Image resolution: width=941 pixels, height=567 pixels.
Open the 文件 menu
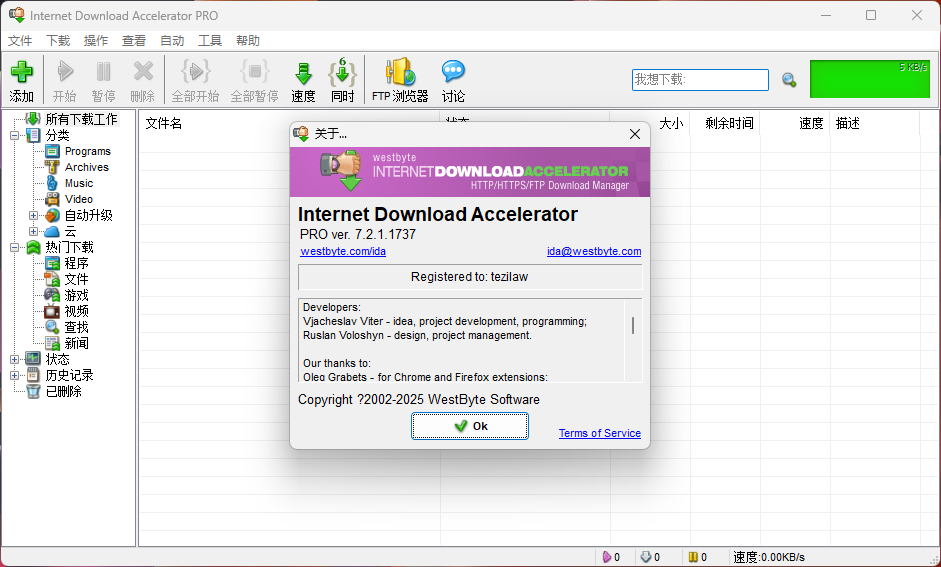[x=20, y=41]
